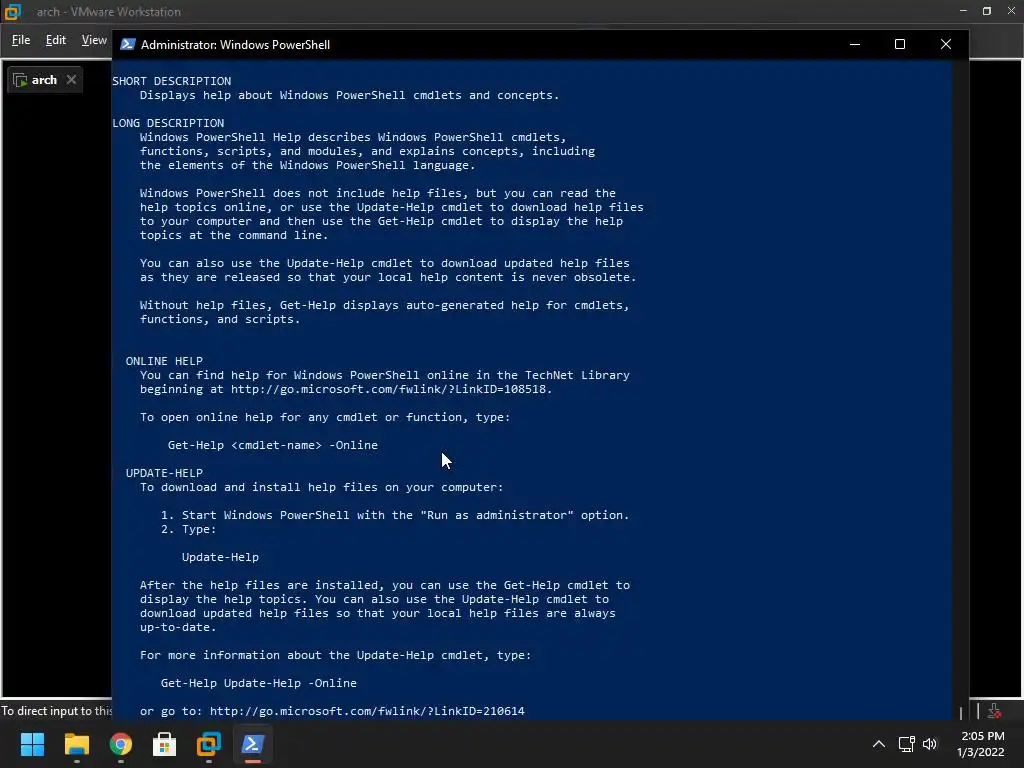The image size is (1024, 768).
Task: Select the arch VM tab
Action: click(44, 80)
